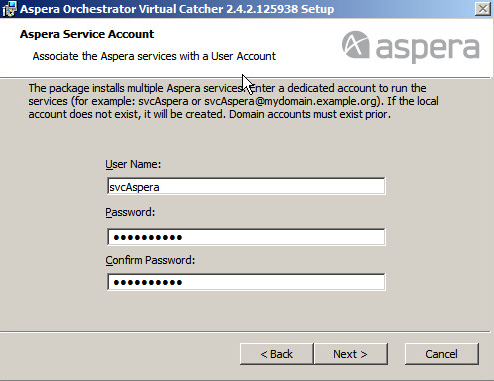This screenshot has width=494, height=381.
Task: Focus the Confirm Password input field
Action: coord(246,282)
